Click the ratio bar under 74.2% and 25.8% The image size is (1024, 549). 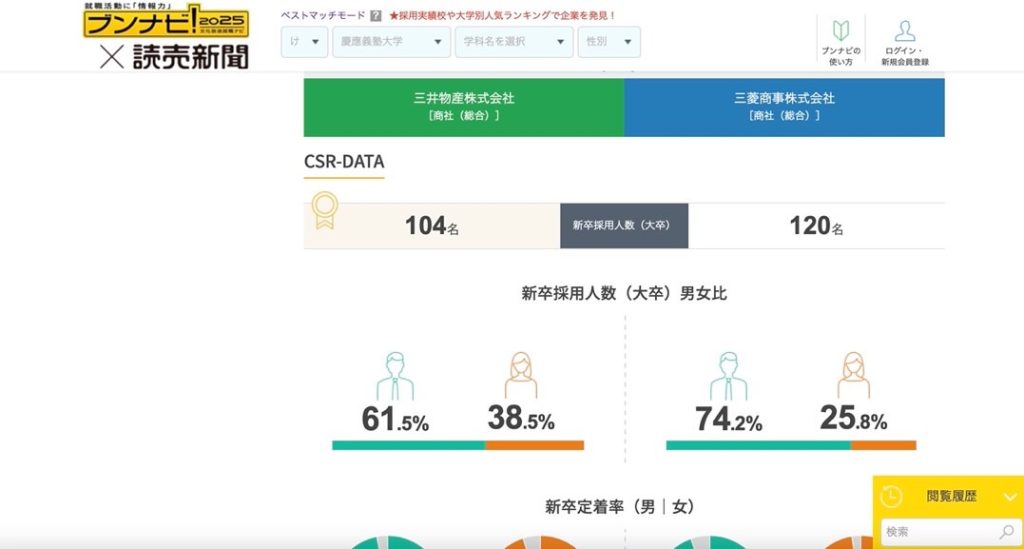coord(791,445)
